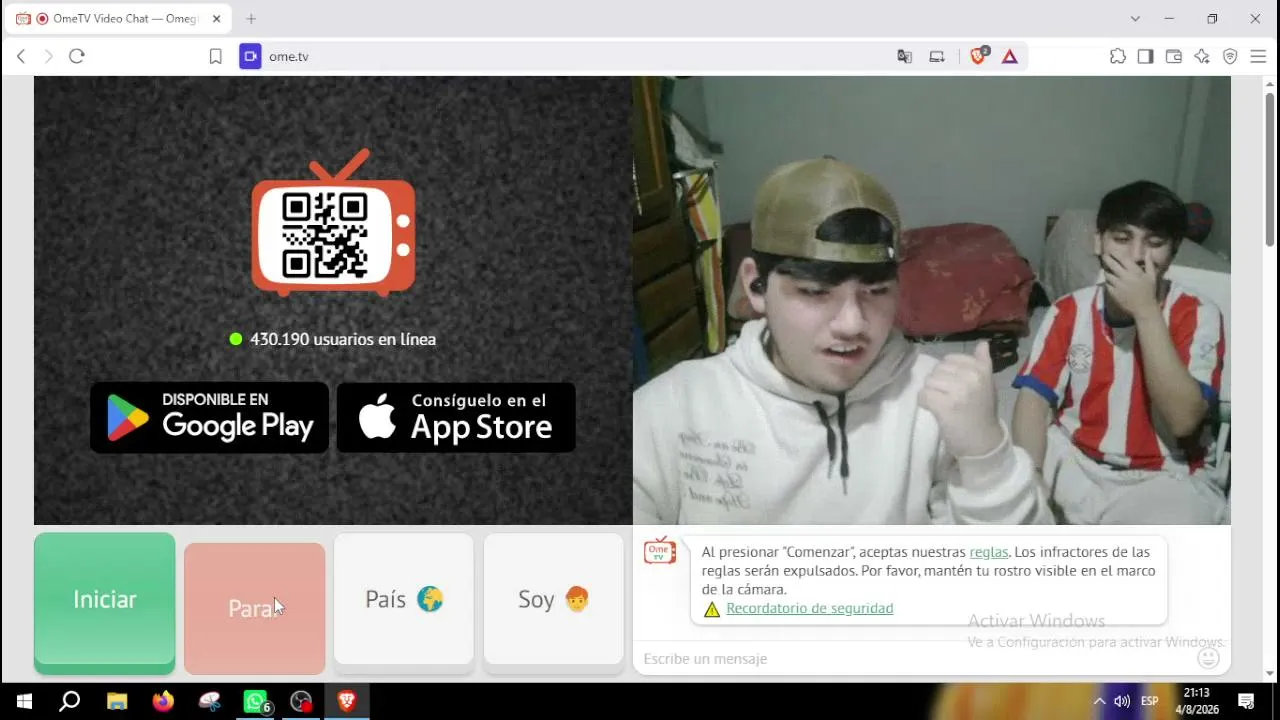Open Windows taskbar search
The height and width of the screenshot is (720, 1280).
coord(69,701)
